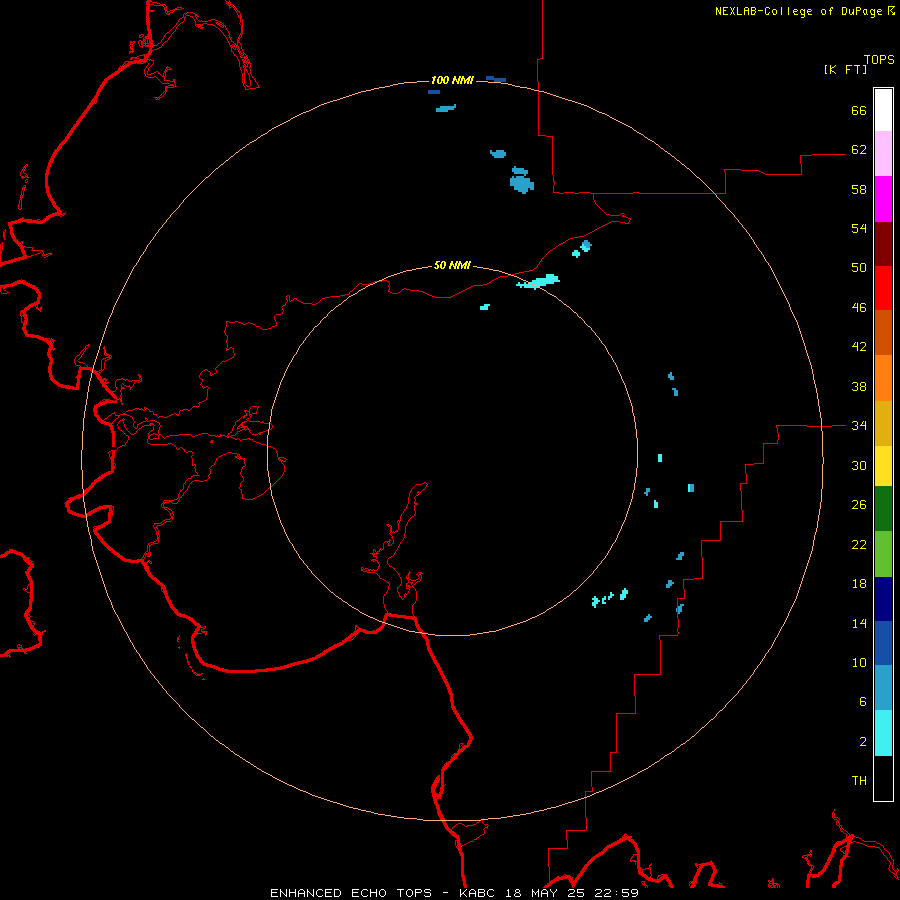
Task: Click the 18 legend value
Action: point(859,584)
